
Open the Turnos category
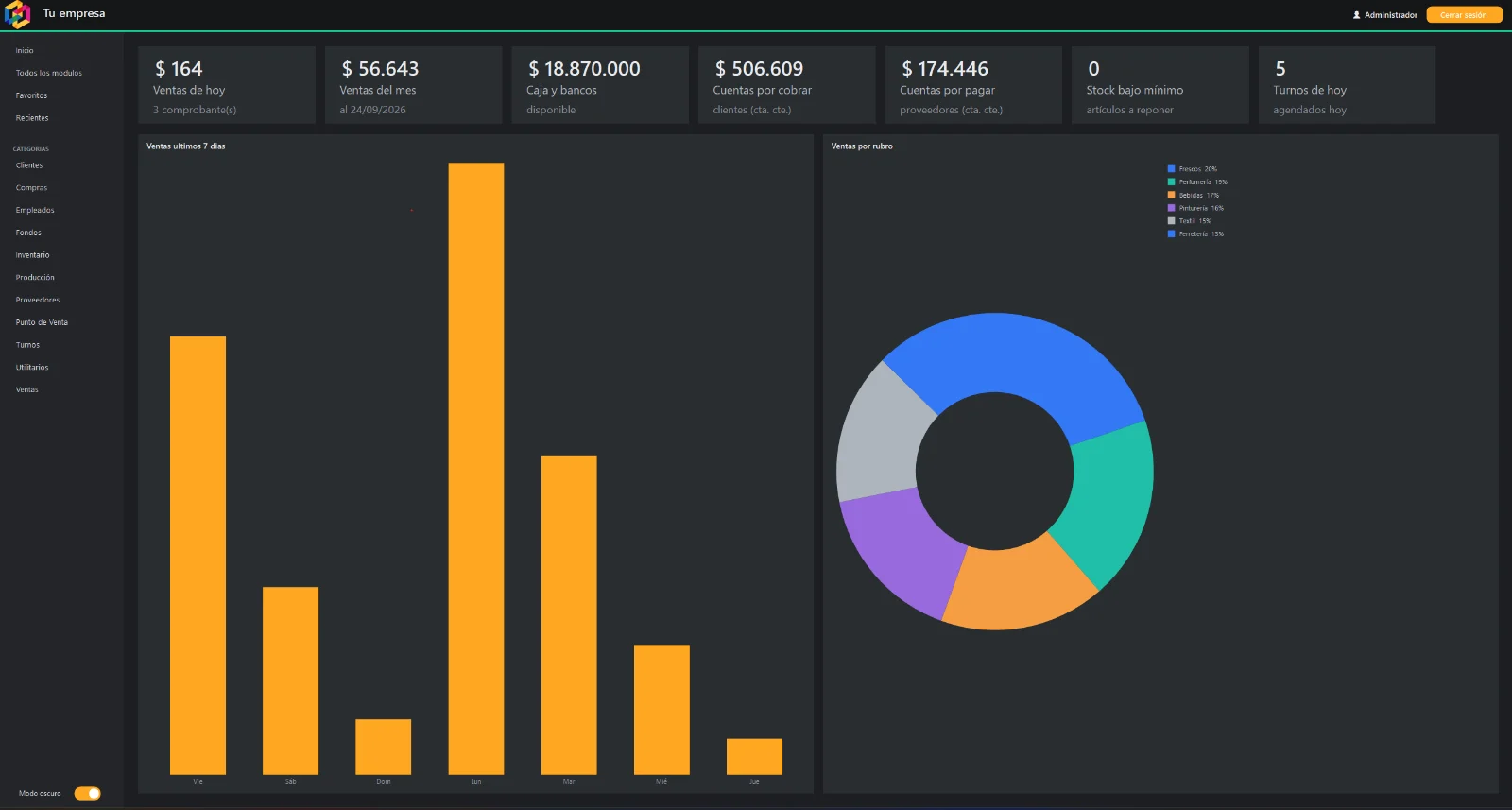[27, 345]
